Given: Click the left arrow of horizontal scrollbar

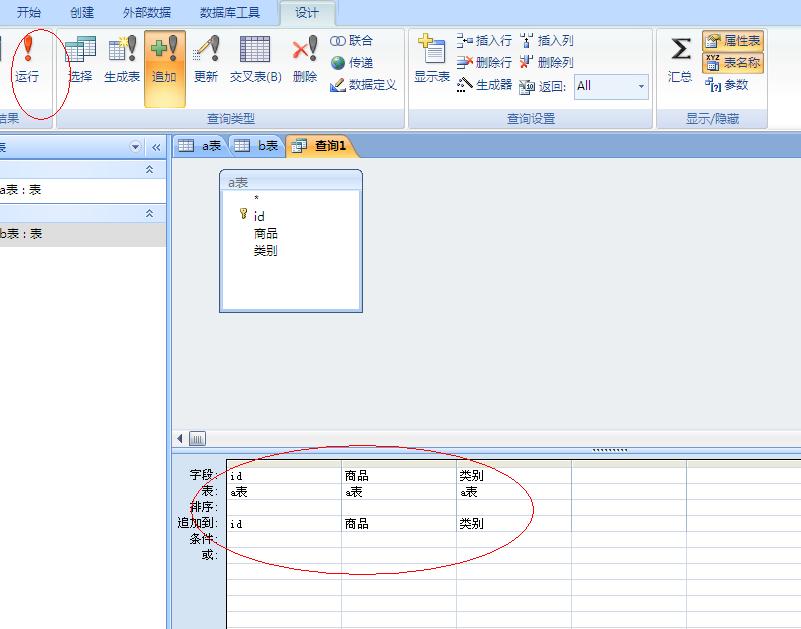Looking at the screenshot, I should pos(179,438).
